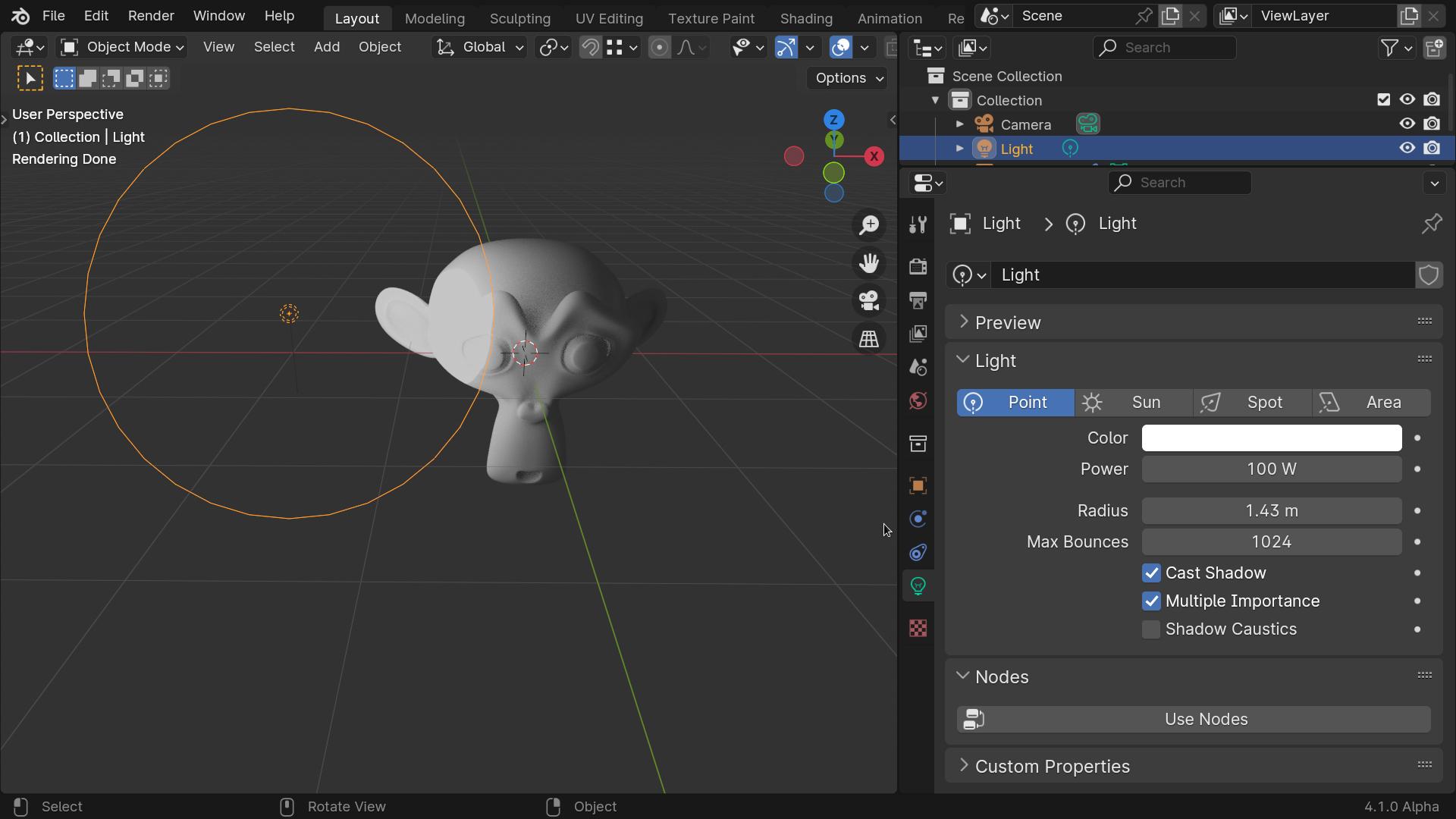
Task: Click the pan view hand icon
Action: point(869,263)
